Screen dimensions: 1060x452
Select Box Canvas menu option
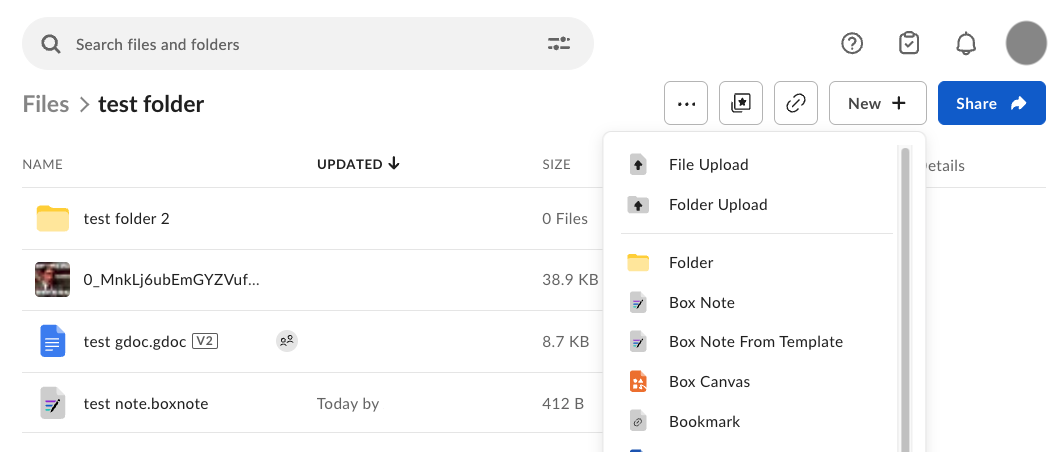(708, 382)
